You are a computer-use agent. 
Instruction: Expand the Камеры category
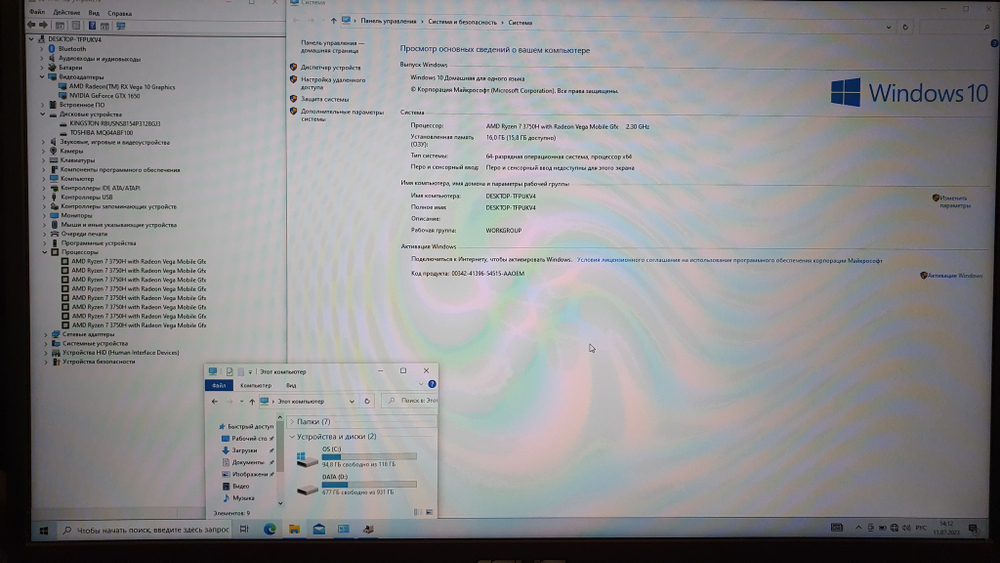[x=43, y=151]
